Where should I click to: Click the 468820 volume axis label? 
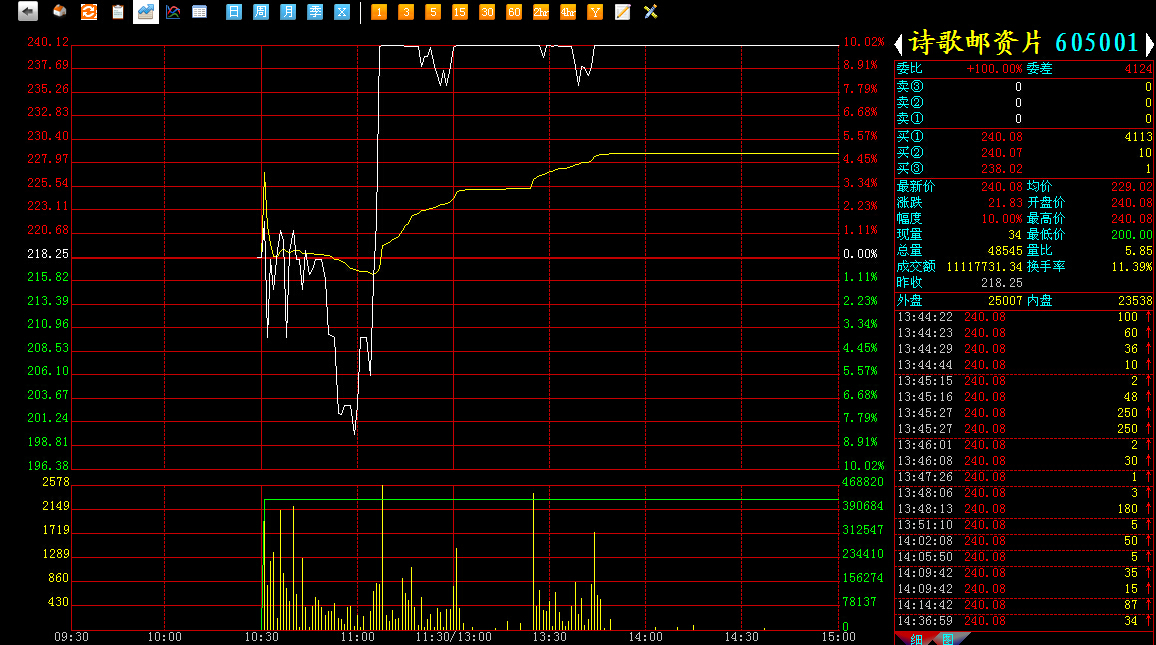tap(863, 482)
